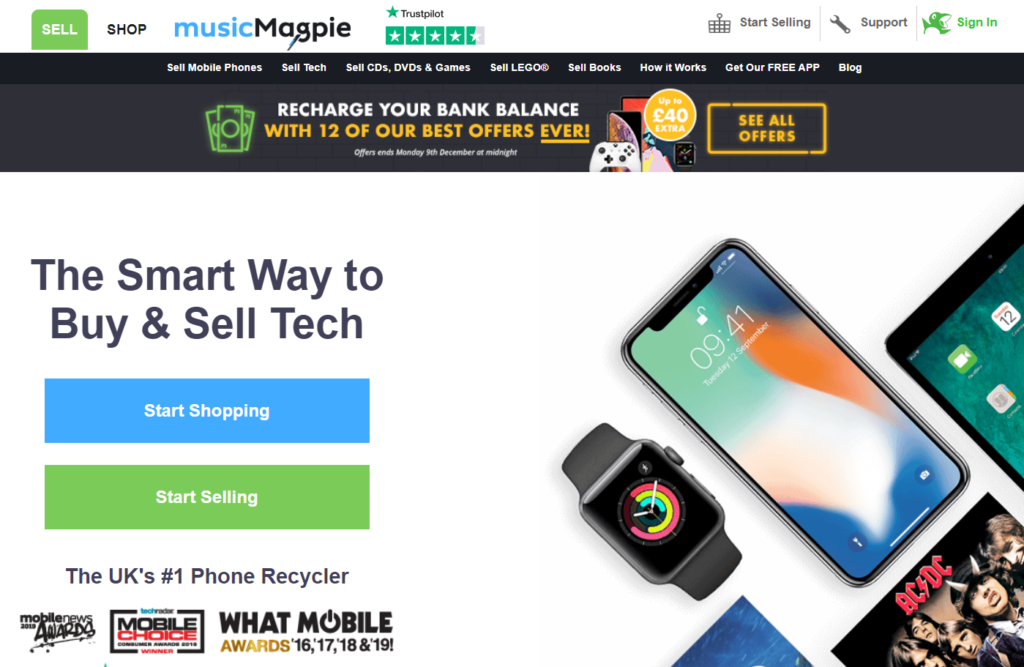Click the Trustpilot star rating
Screen dimensions: 1024x667
435,35
